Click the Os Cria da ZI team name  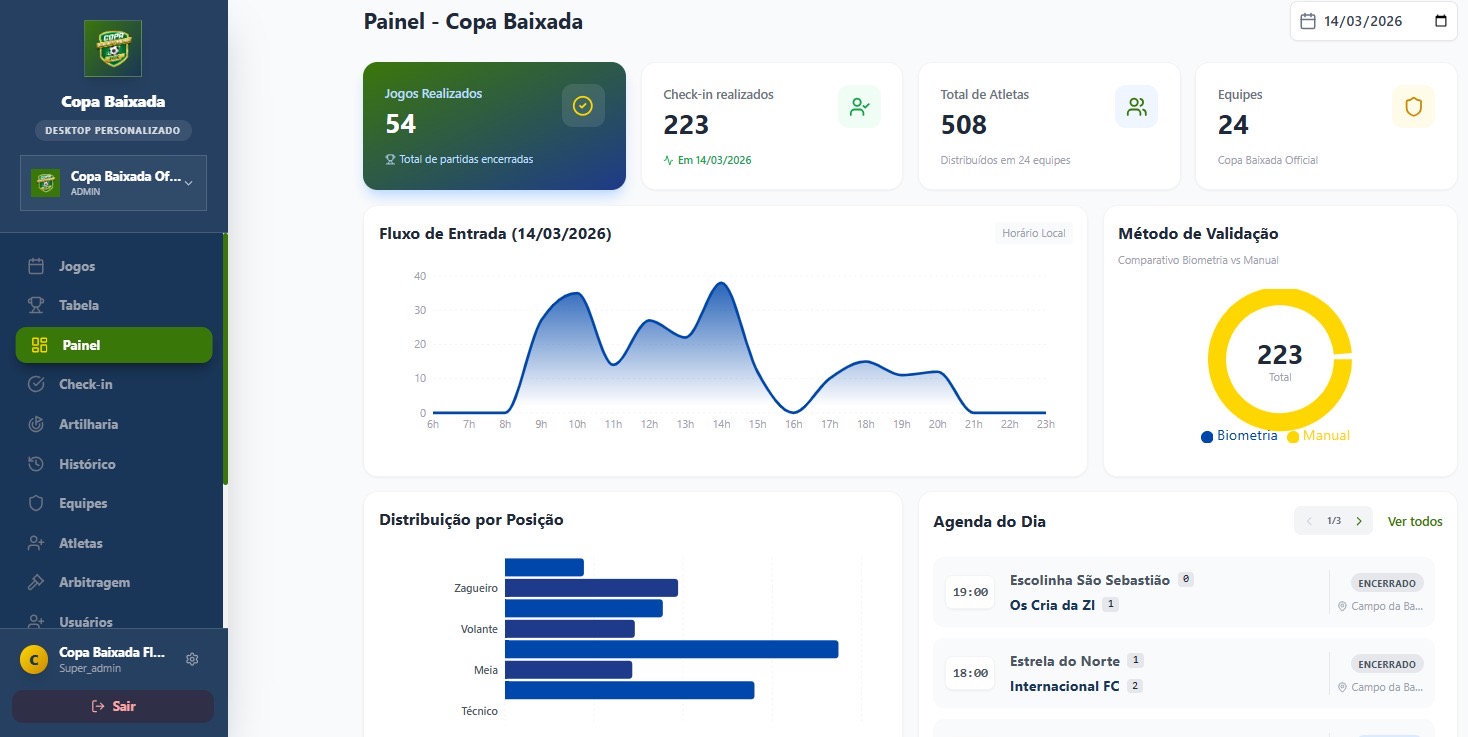pos(1052,605)
